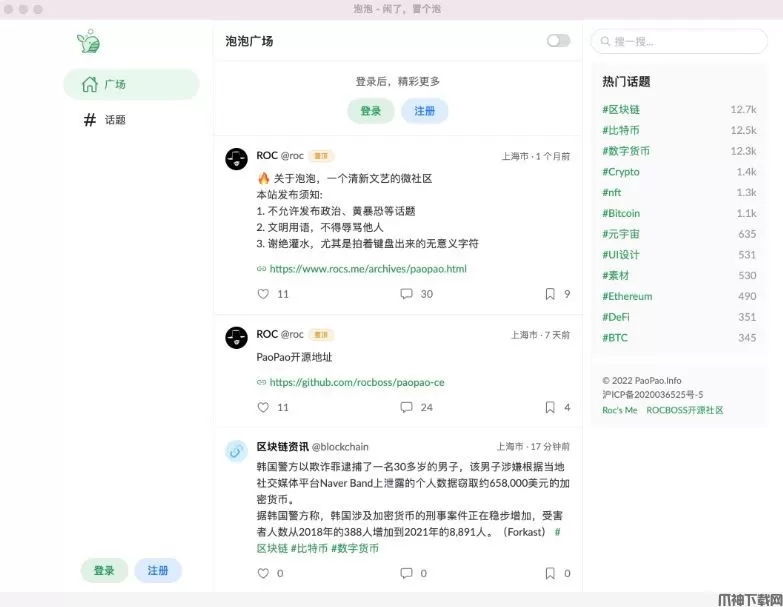This screenshot has width=783, height=607.
Task: Open hot topic #Ethereum
Action: [x=627, y=296]
